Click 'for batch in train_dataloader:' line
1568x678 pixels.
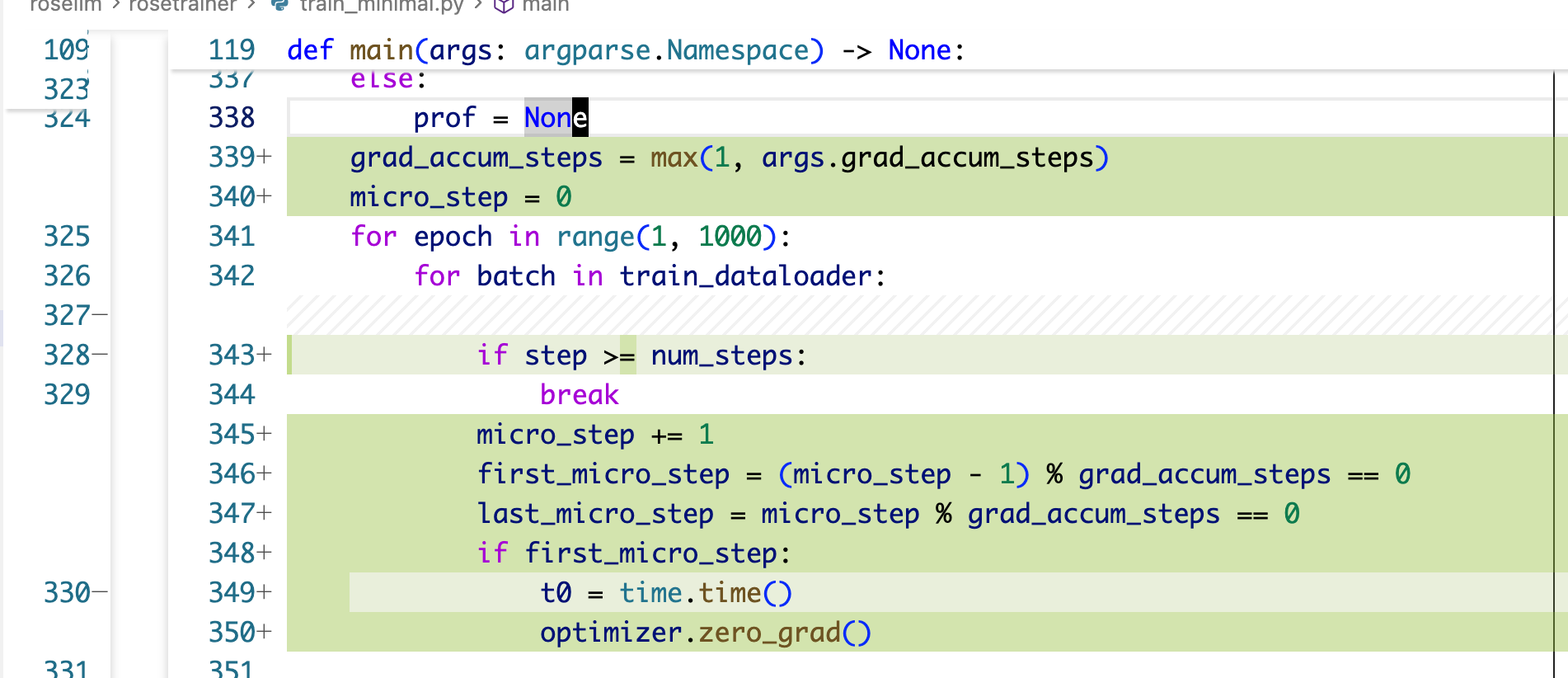pos(650,276)
